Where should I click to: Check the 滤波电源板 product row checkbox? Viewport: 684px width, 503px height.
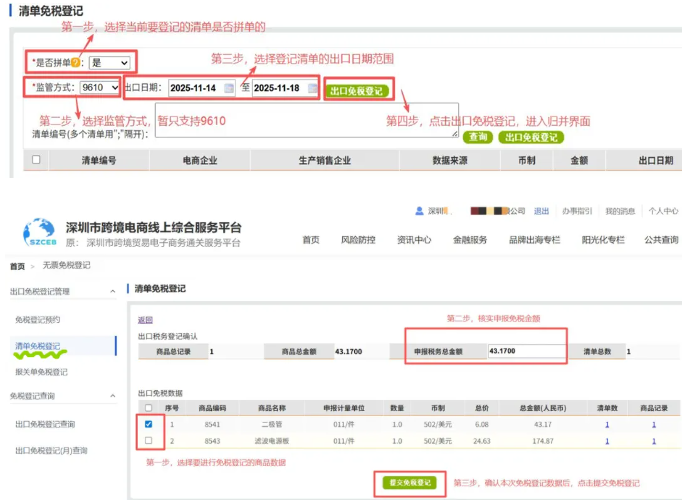[x=149, y=440]
